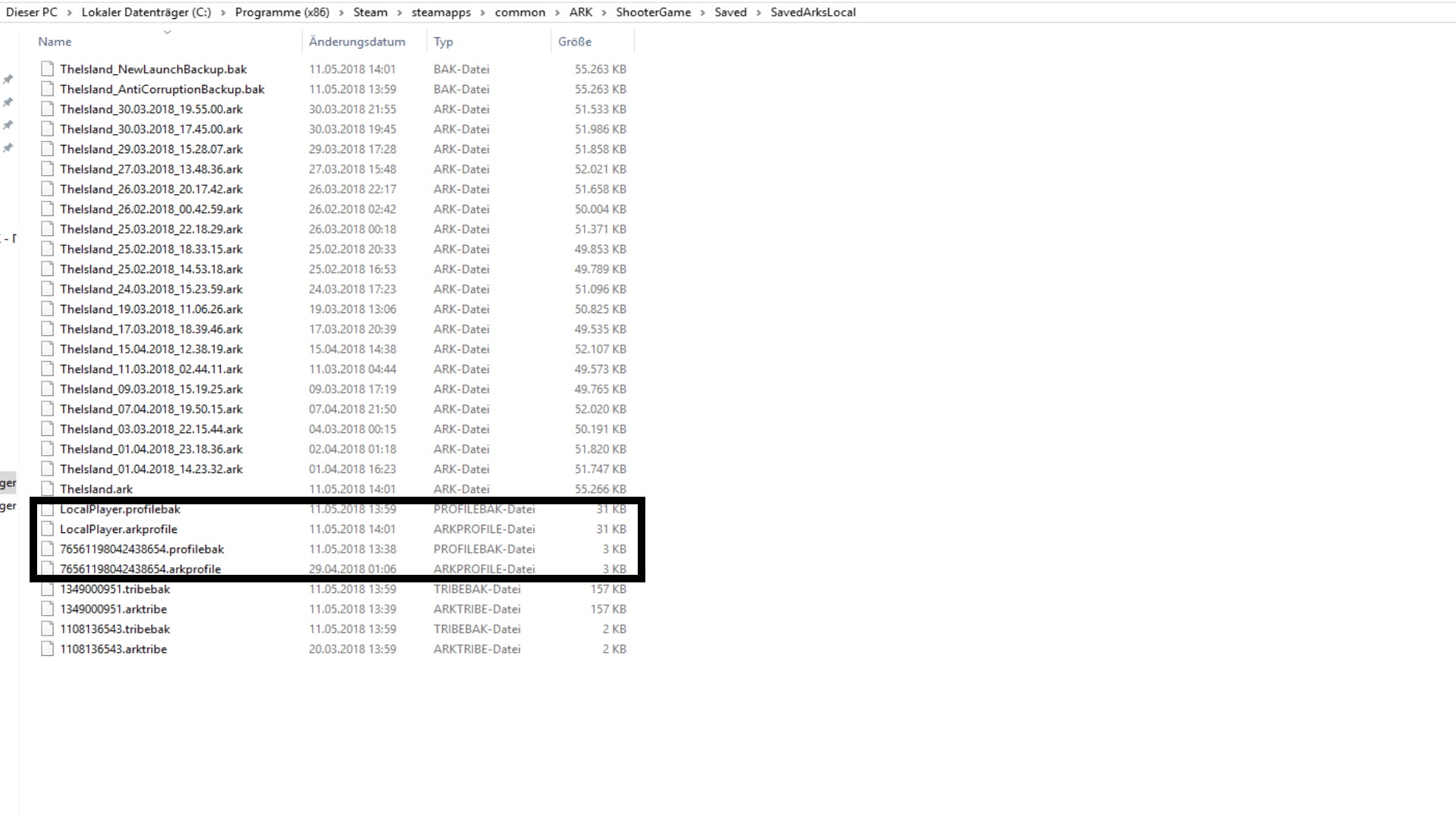Navigate to steamapps in the address path

click(x=441, y=12)
